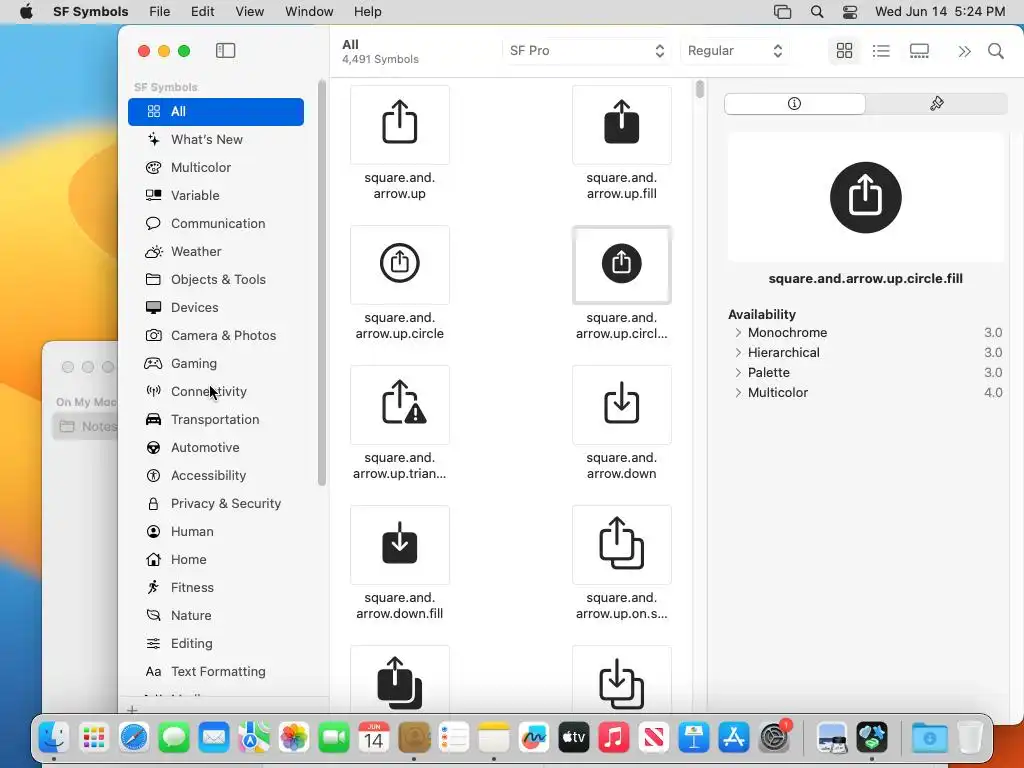Open Privacy & Security category
The width and height of the screenshot is (1024, 768).
coord(216,504)
